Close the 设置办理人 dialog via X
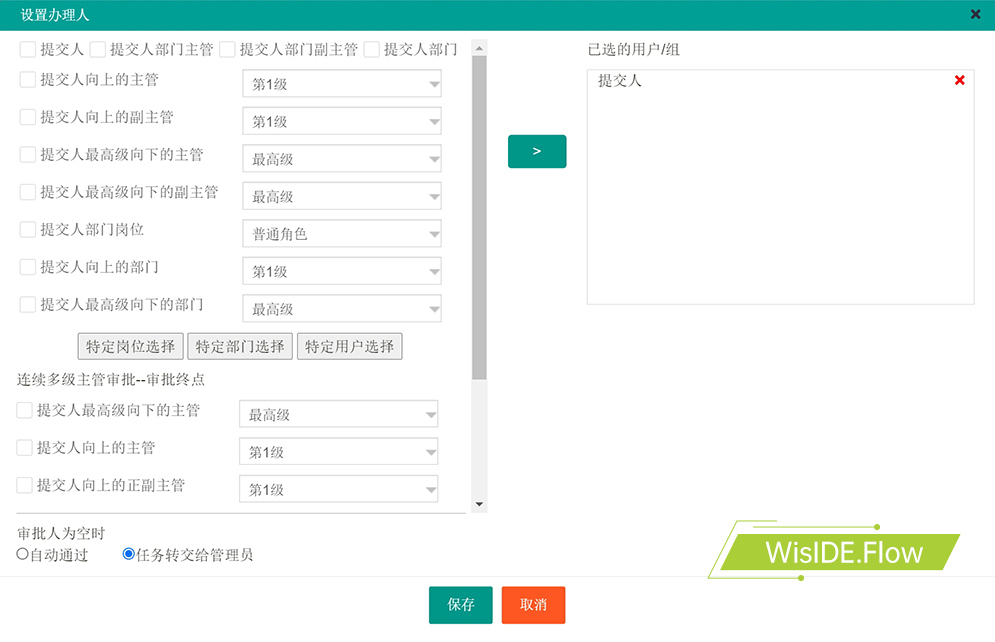Image resolution: width=995 pixels, height=642 pixels. coord(975,14)
